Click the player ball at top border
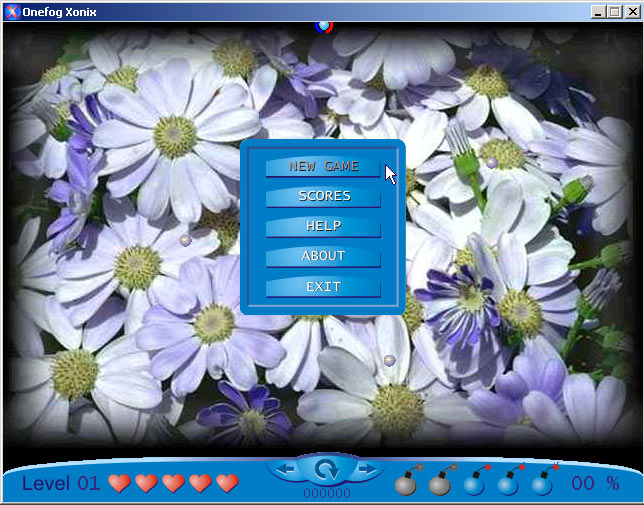The width and height of the screenshot is (644, 505). coord(324,26)
